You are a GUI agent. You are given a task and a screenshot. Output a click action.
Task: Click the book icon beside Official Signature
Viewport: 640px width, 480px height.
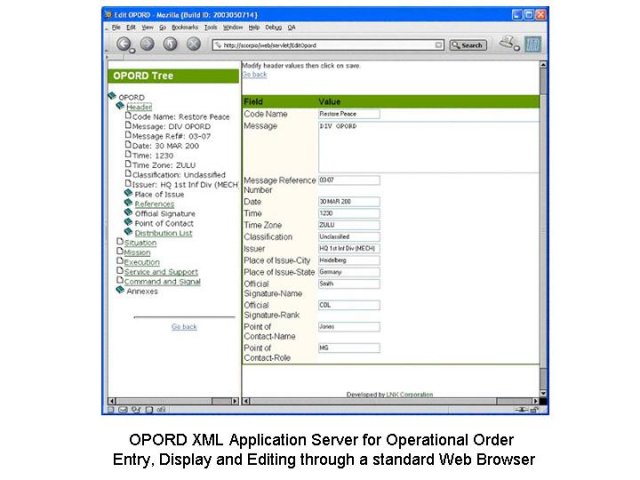pyautogui.click(x=128, y=213)
